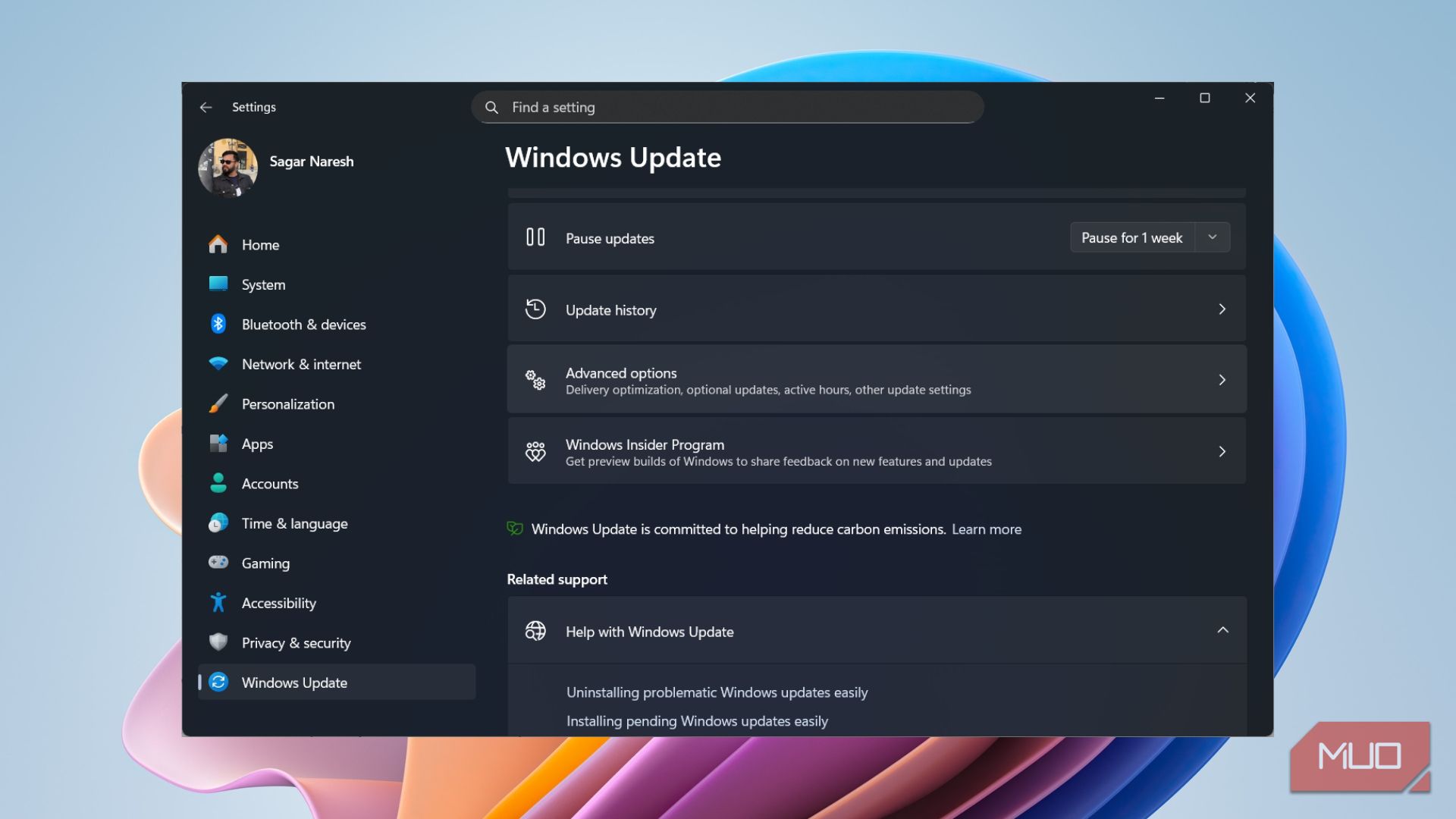Click Sagar Naresh profile picture
Image resolution: width=1456 pixels, height=819 pixels.
(x=227, y=168)
